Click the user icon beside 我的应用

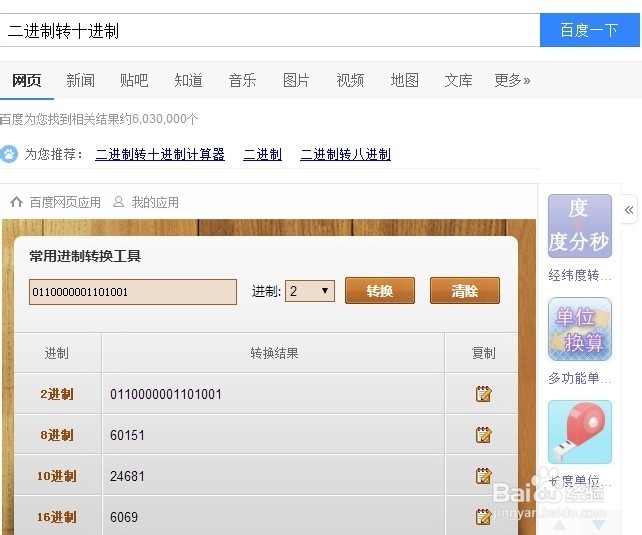[x=118, y=202]
